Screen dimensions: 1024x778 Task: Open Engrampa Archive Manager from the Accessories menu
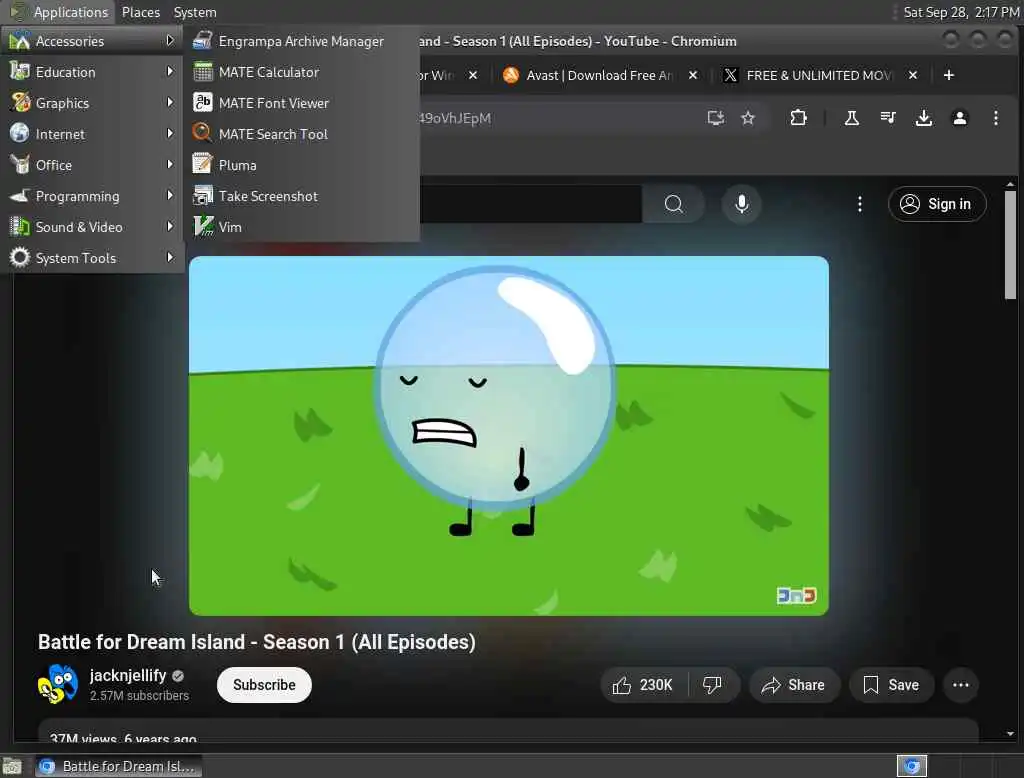(x=301, y=41)
